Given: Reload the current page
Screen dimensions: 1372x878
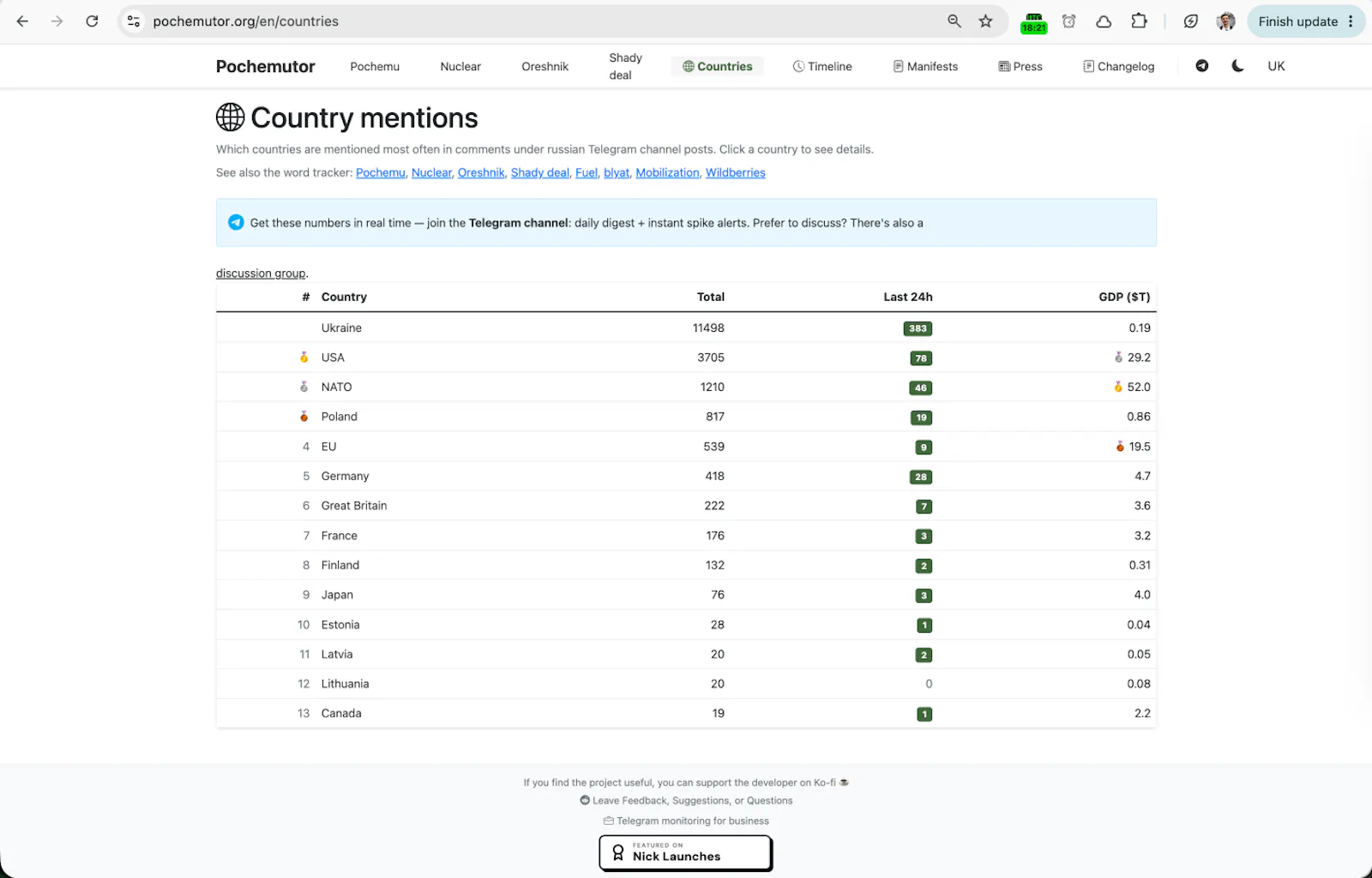Looking at the screenshot, I should [92, 21].
